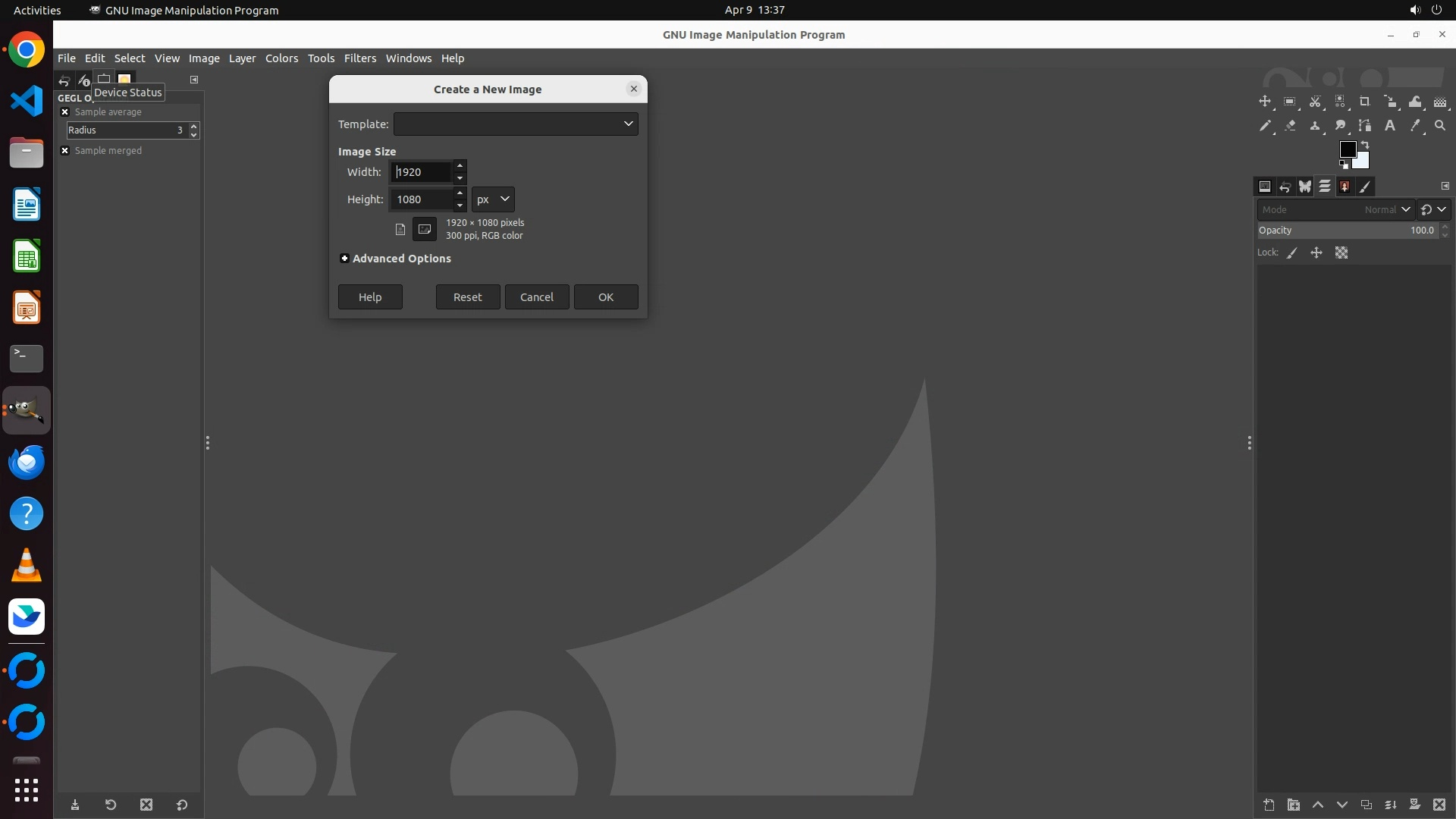Select landscape orientation in New Image dialog
The image size is (1456, 819).
(x=425, y=229)
